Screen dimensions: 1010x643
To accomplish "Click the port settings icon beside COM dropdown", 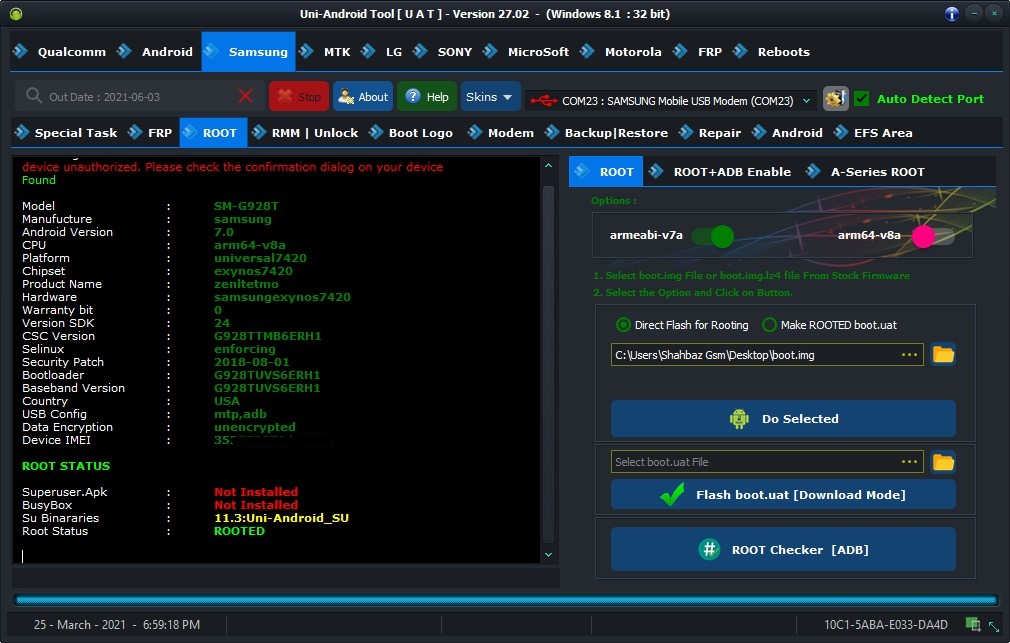I will pyautogui.click(x=835, y=98).
